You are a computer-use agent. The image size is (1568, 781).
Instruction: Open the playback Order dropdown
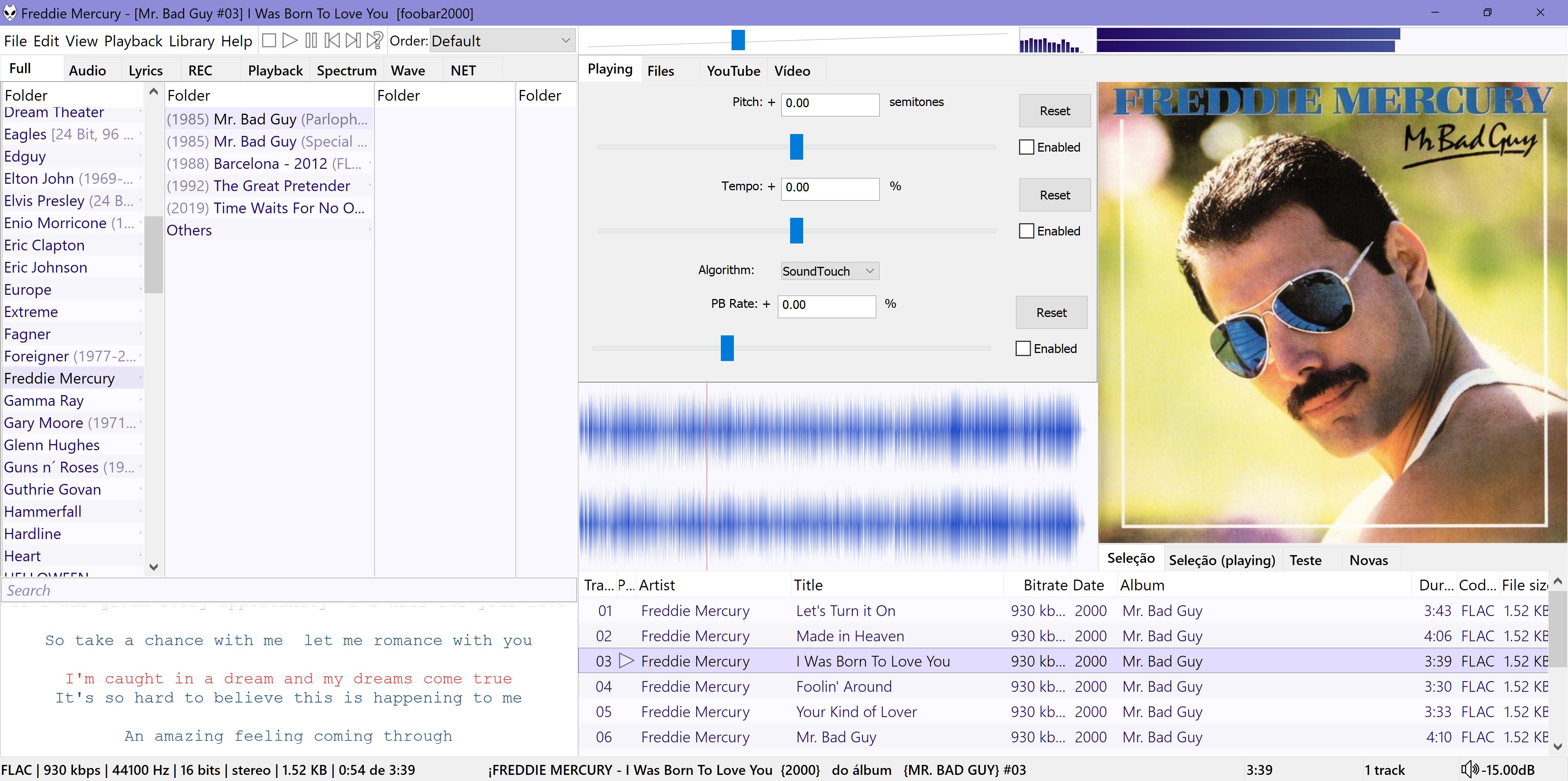pos(501,41)
